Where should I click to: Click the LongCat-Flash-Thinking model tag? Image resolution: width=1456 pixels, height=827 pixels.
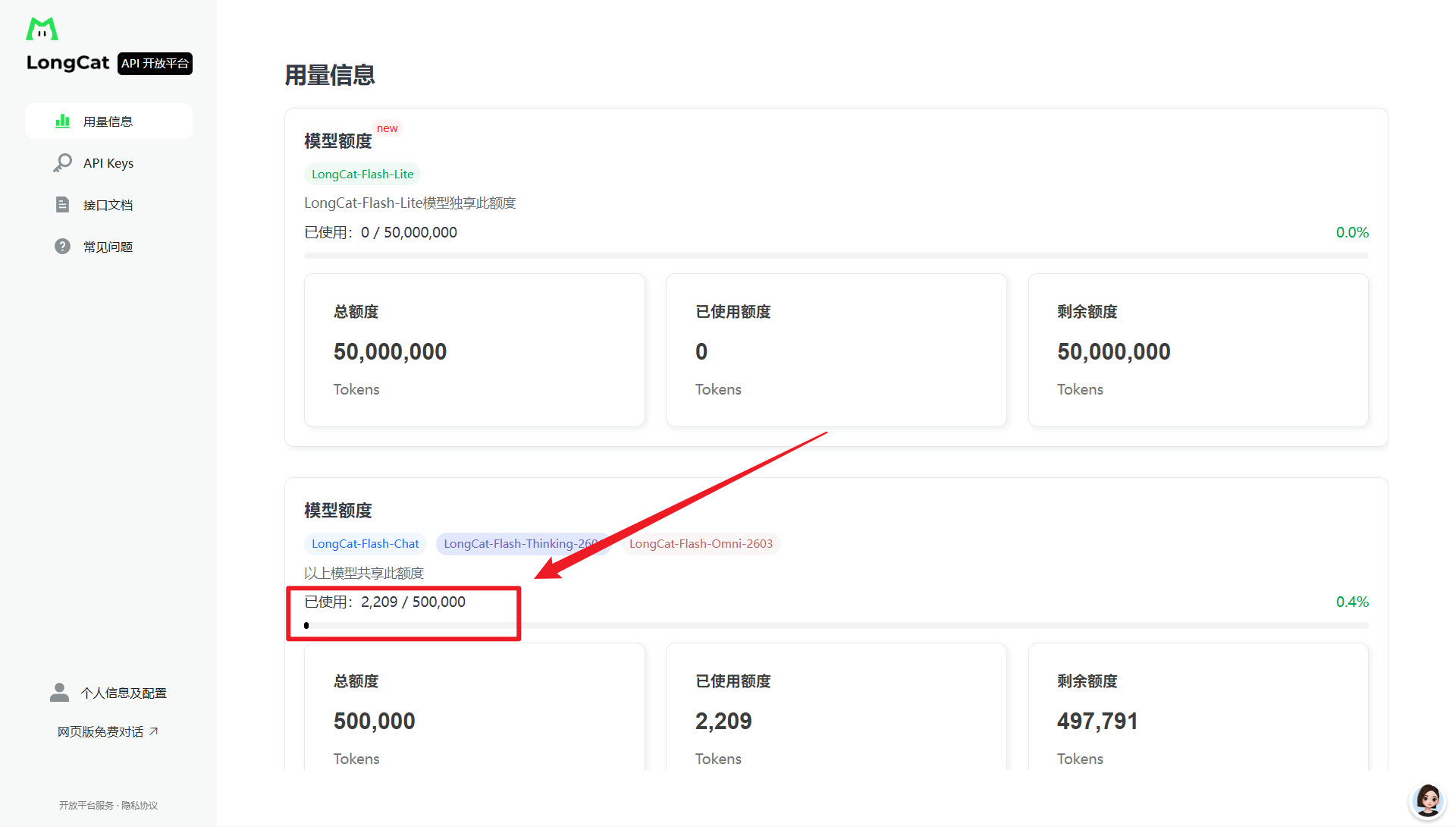click(524, 544)
